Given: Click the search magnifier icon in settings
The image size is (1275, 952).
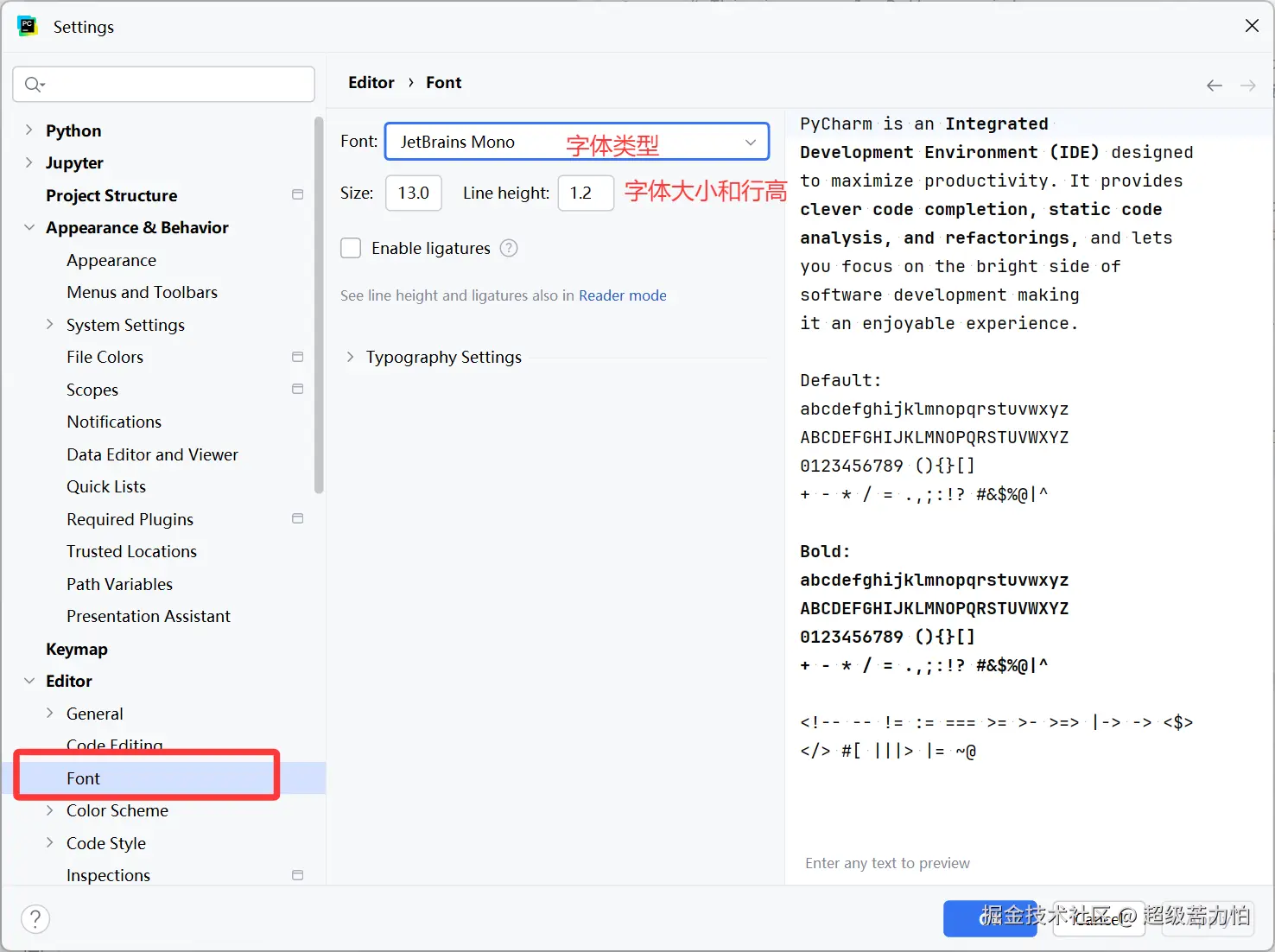Looking at the screenshot, I should 35,84.
